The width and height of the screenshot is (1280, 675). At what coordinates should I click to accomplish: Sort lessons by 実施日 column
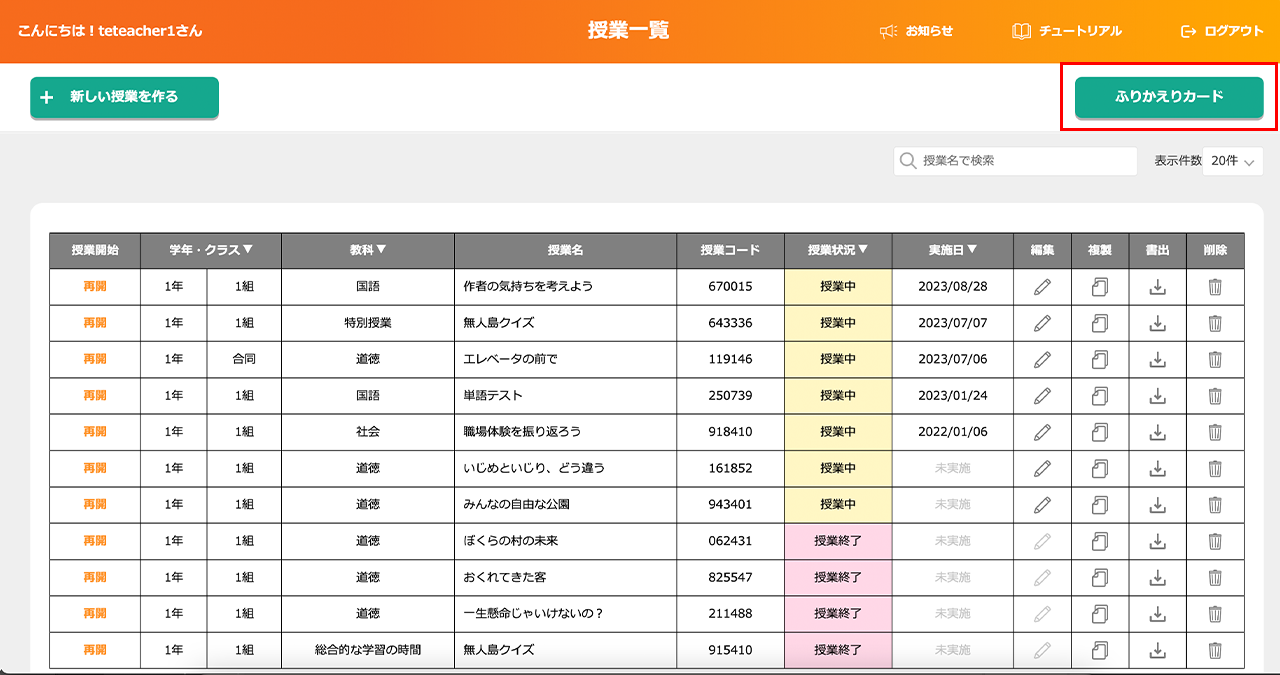pos(952,251)
